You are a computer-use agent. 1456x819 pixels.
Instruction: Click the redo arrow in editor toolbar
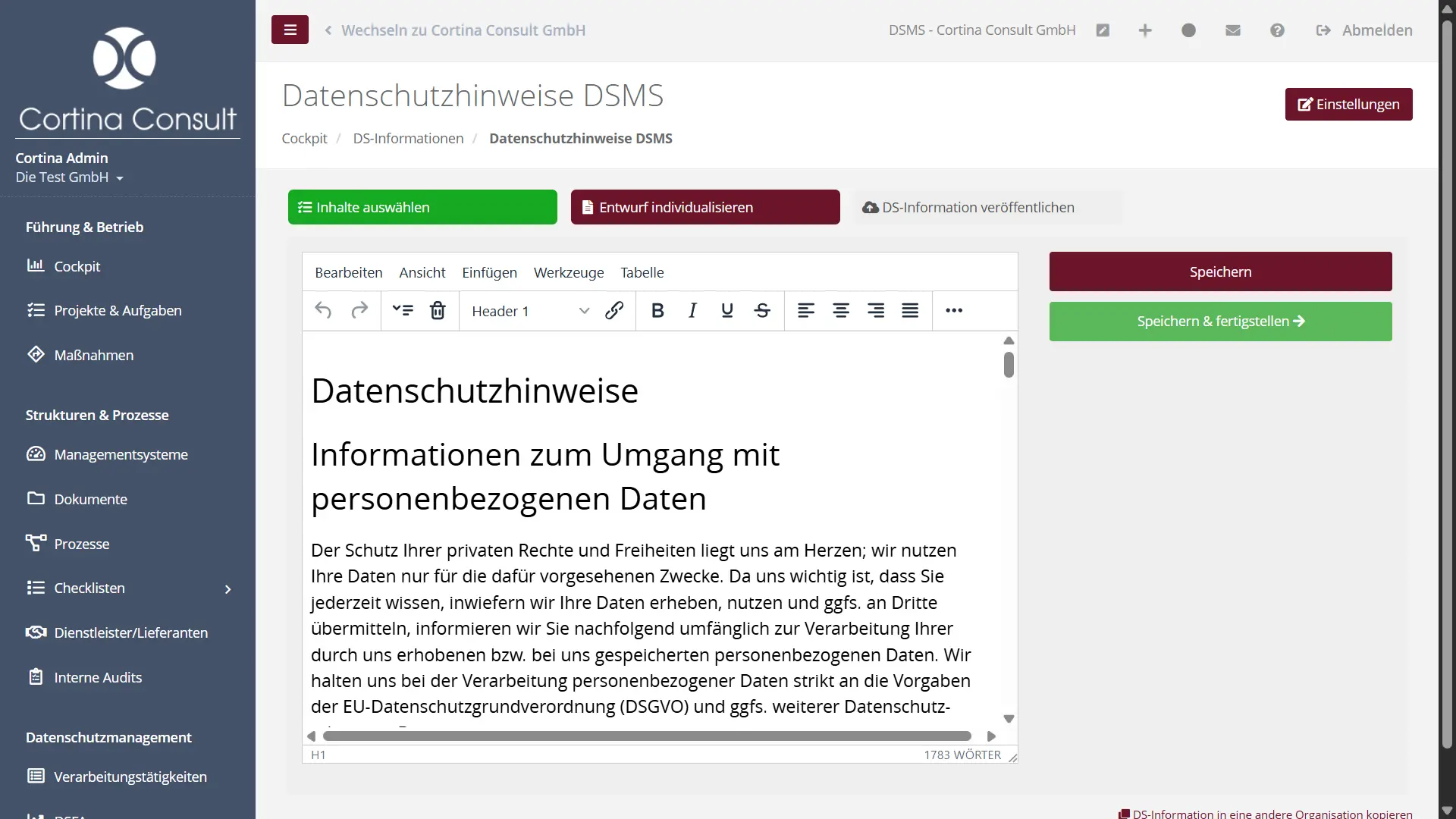359,310
